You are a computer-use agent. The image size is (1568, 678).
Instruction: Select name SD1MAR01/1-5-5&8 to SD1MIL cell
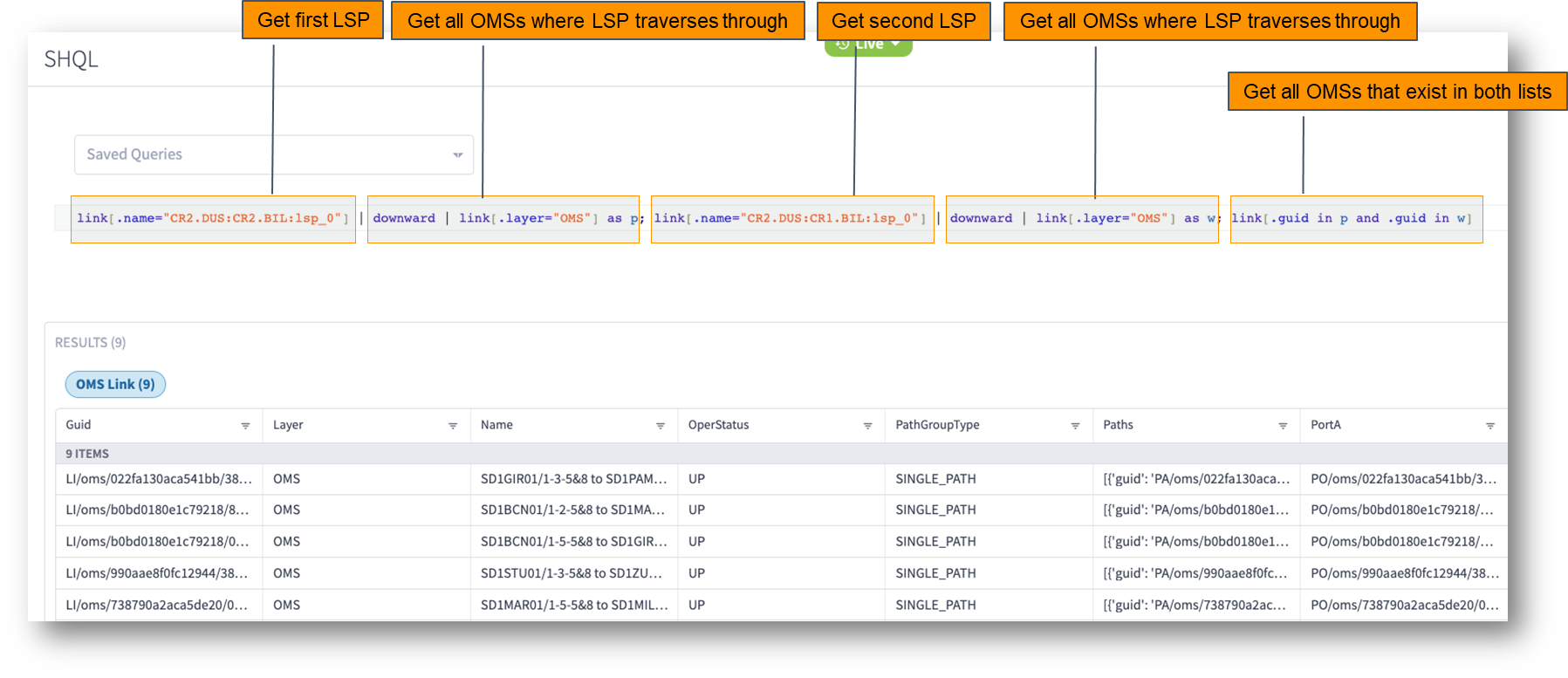click(574, 605)
